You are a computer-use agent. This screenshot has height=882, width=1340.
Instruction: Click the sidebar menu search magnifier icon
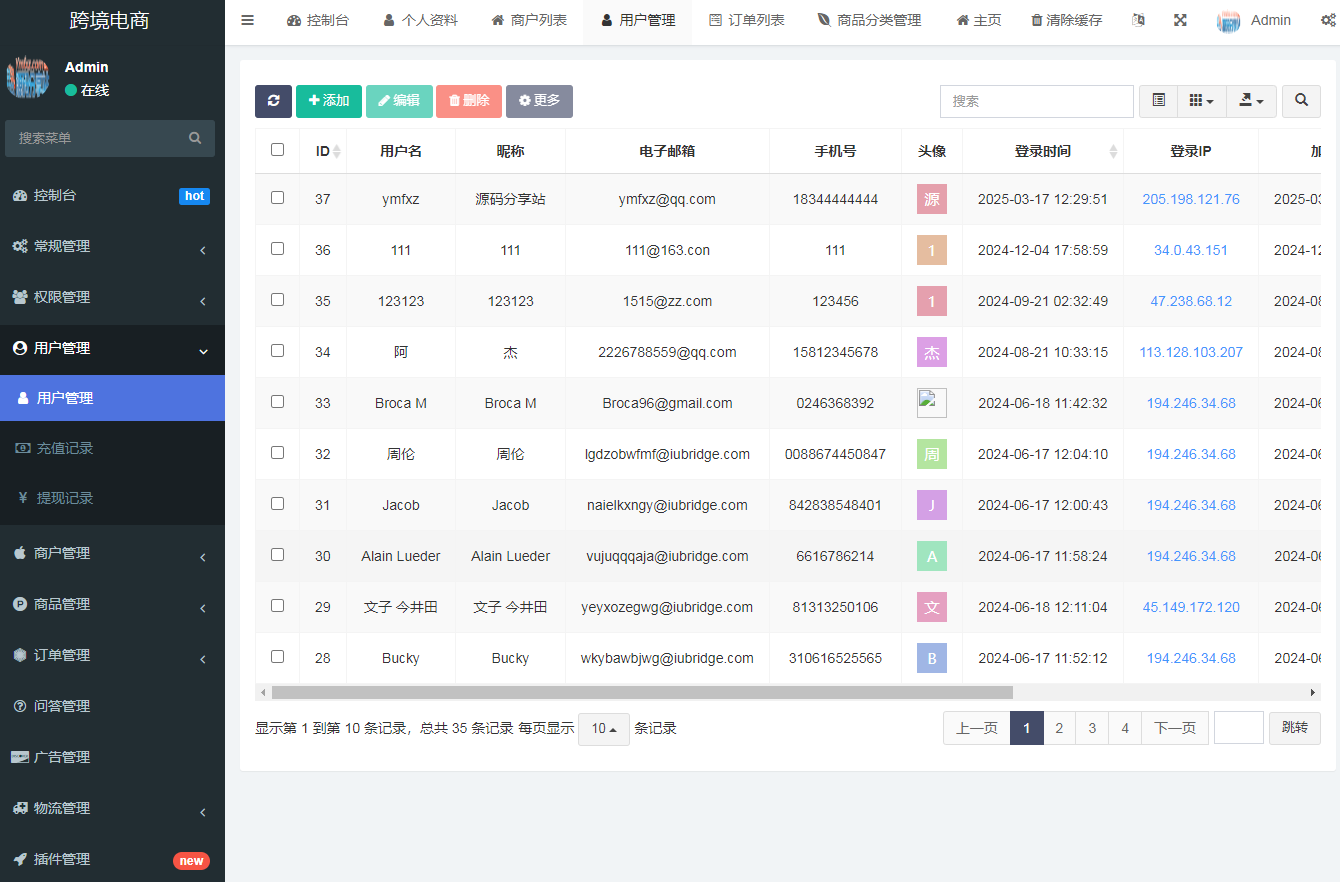pyautogui.click(x=195, y=138)
